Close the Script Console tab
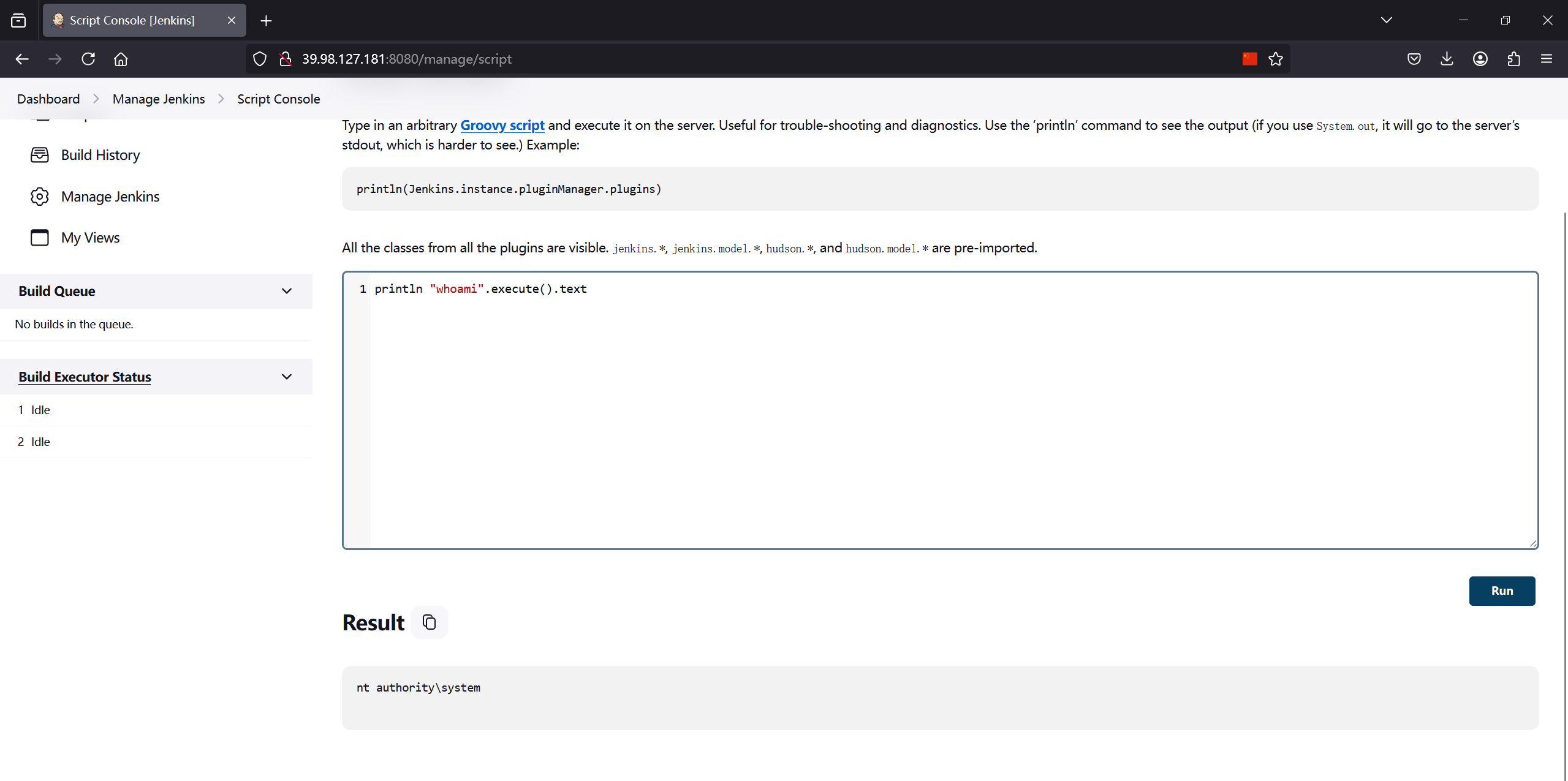Image resolution: width=1568 pixels, height=781 pixels. tap(232, 20)
